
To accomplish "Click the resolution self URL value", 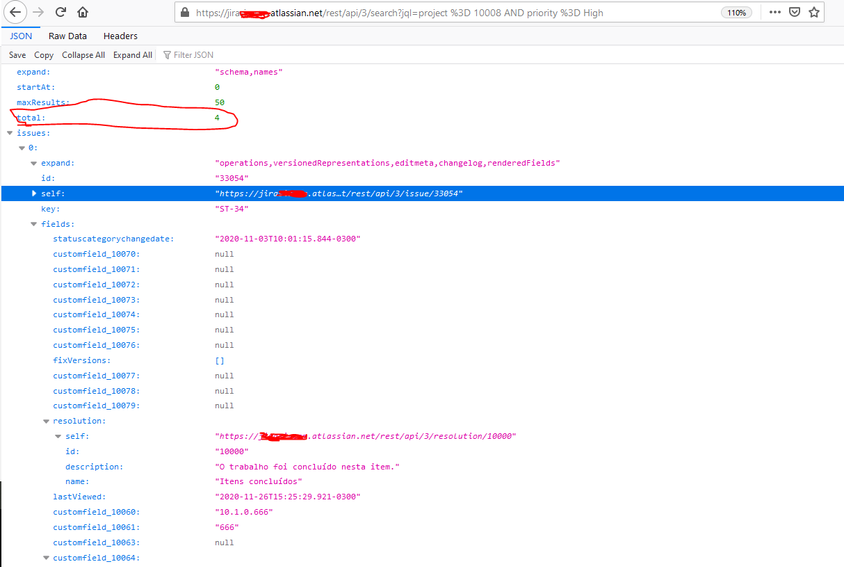I will [365, 436].
